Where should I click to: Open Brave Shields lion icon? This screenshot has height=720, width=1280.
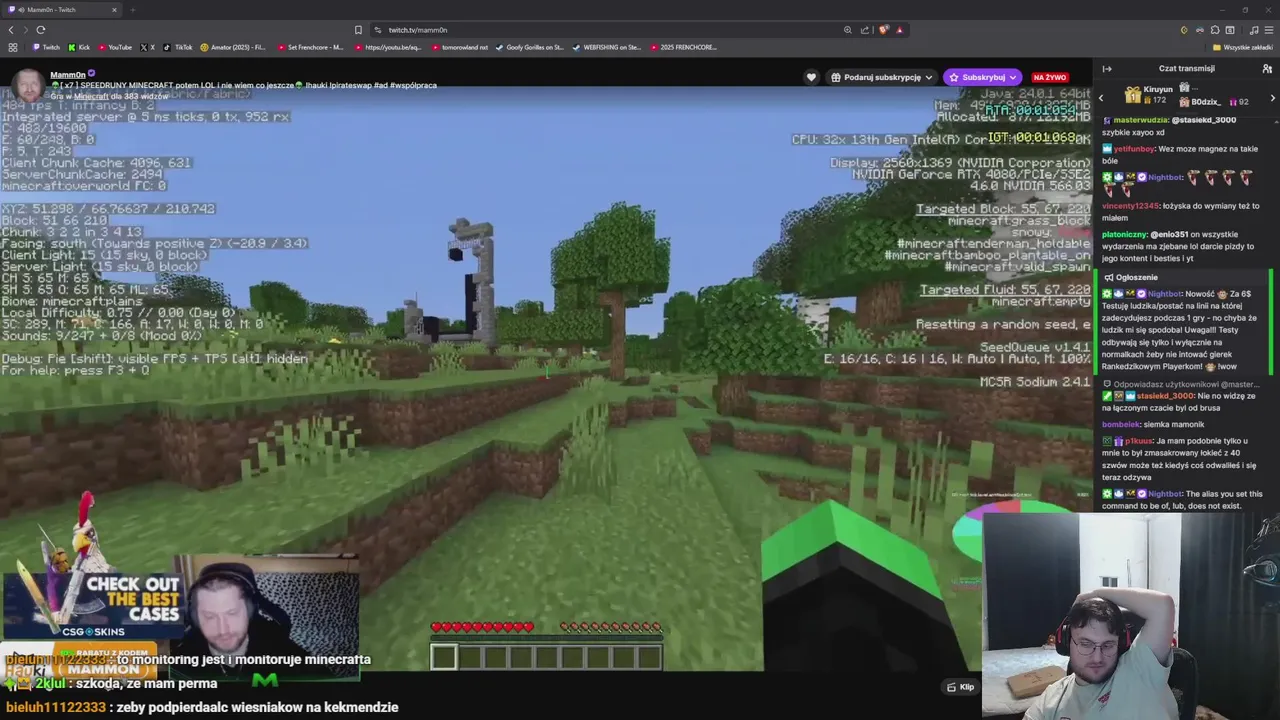point(883,30)
